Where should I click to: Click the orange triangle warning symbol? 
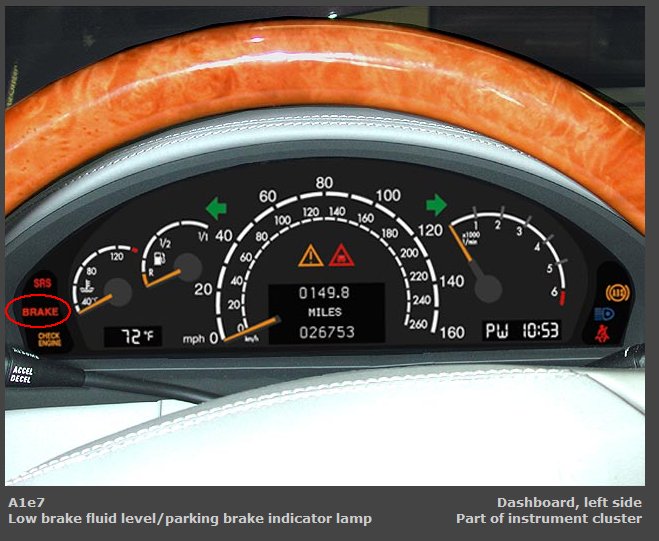point(309,254)
